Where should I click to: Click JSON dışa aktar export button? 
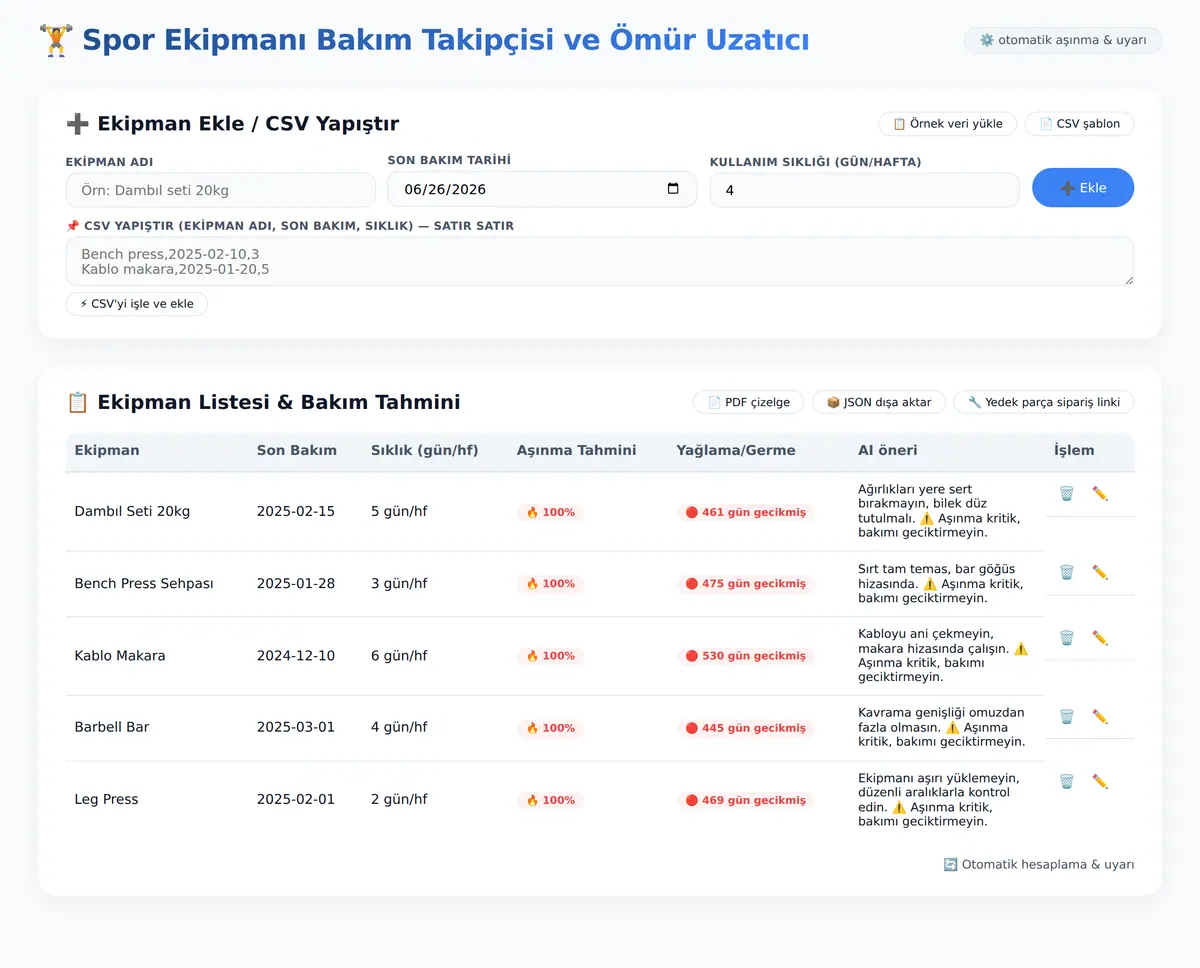(878, 402)
